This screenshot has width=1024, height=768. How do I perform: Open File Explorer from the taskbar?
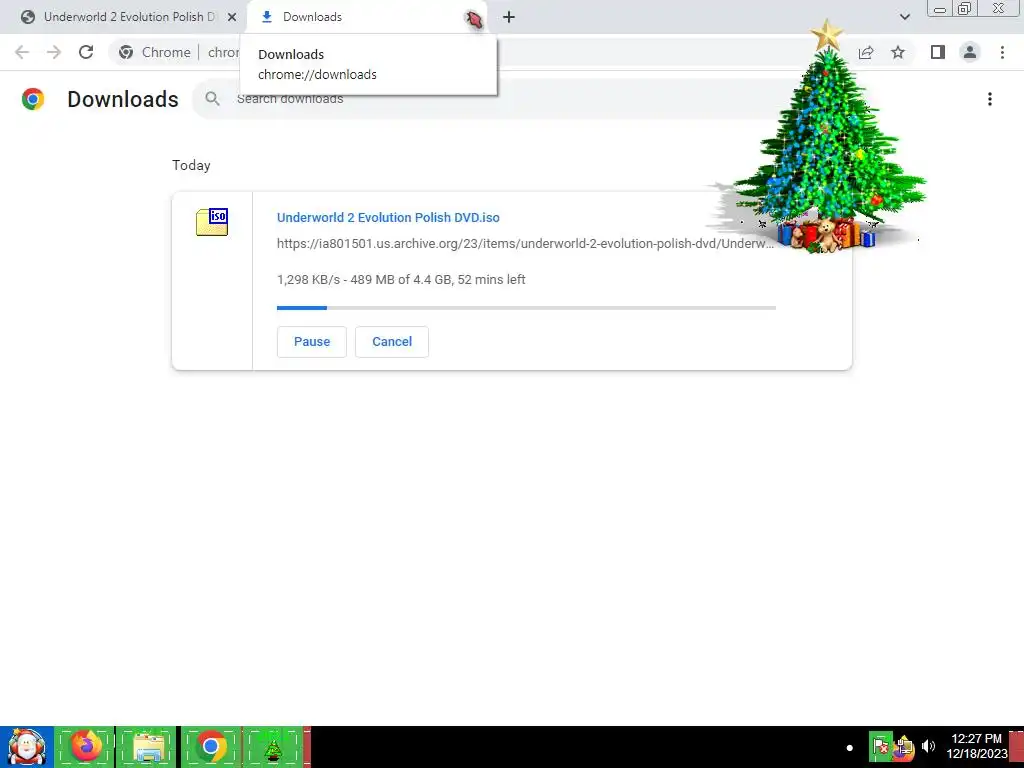pos(148,746)
